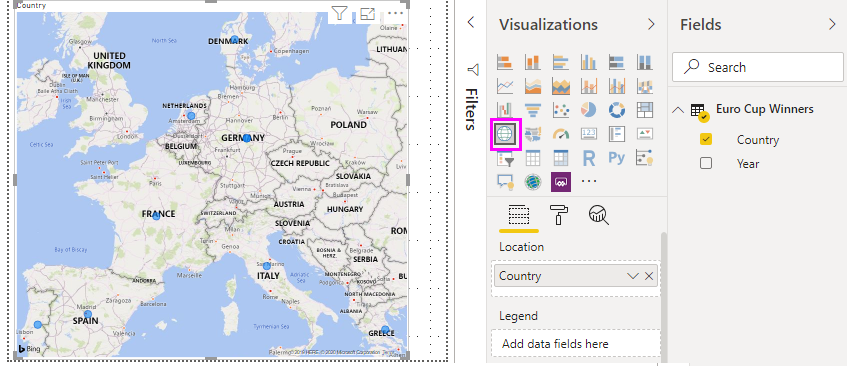847x366 pixels.
Task: Collapse the Fields pane chevron
Action: pos(832,24)
